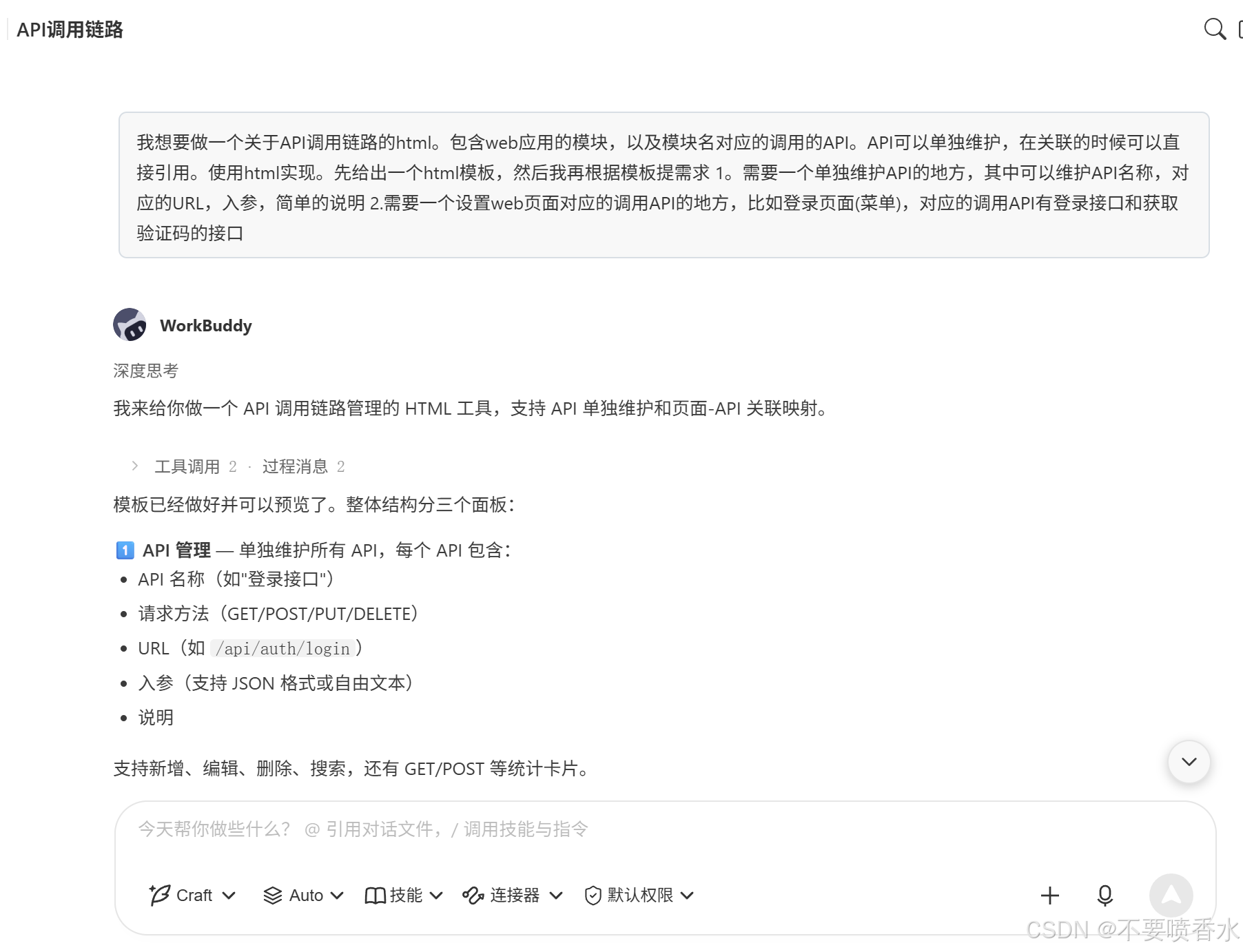Image resolution: width=1243 pixels, height=952 pixels.
Task: Click the 默认权限 shield icon
Action: (593, 896)
